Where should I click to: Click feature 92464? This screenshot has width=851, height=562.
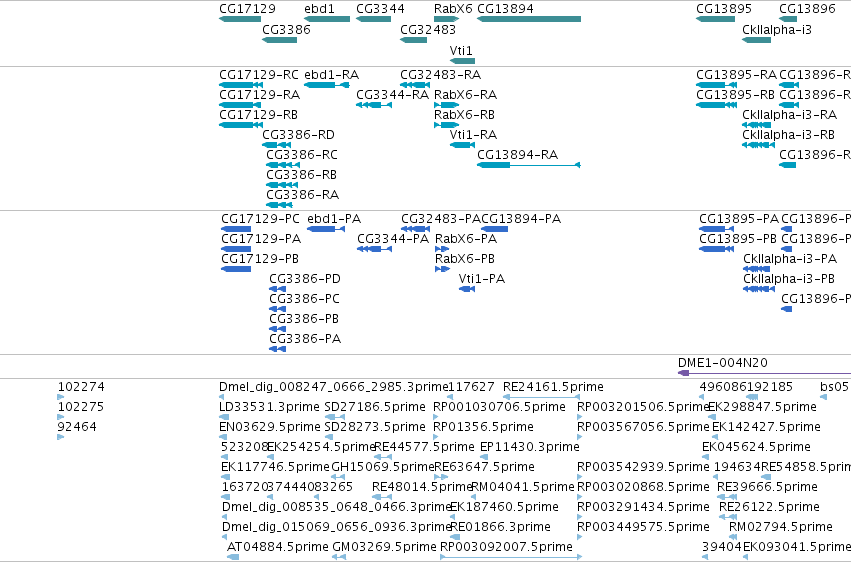coord(60,437)
